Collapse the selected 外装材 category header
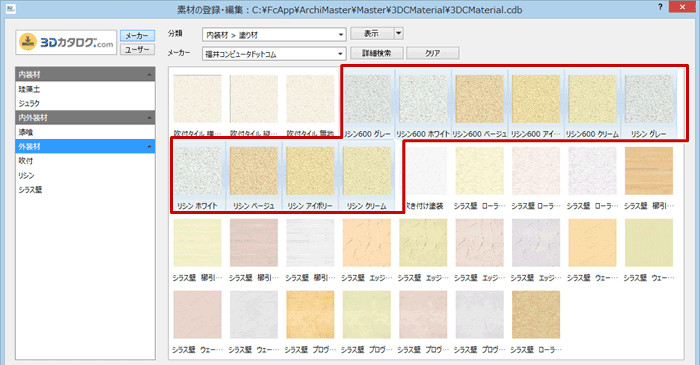Viewport: 700px width, 365px height. click(85, 146)
